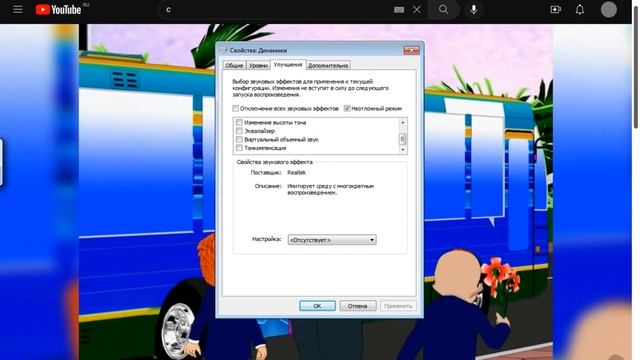
Task: Close the Свойства: Динамики dialog
Action: pos(411,50)
